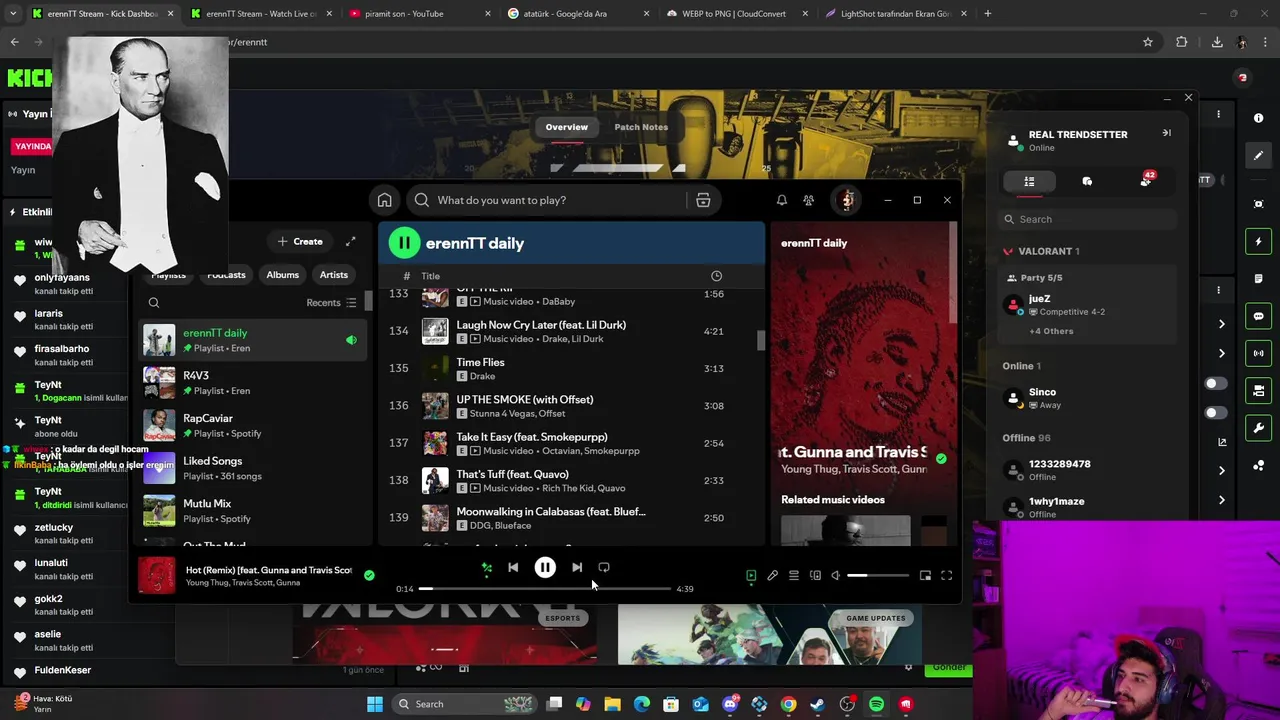Play That's Tuff (feat. Quavo)
This screenshot has width=1280, height=720.
coord(570,481)
